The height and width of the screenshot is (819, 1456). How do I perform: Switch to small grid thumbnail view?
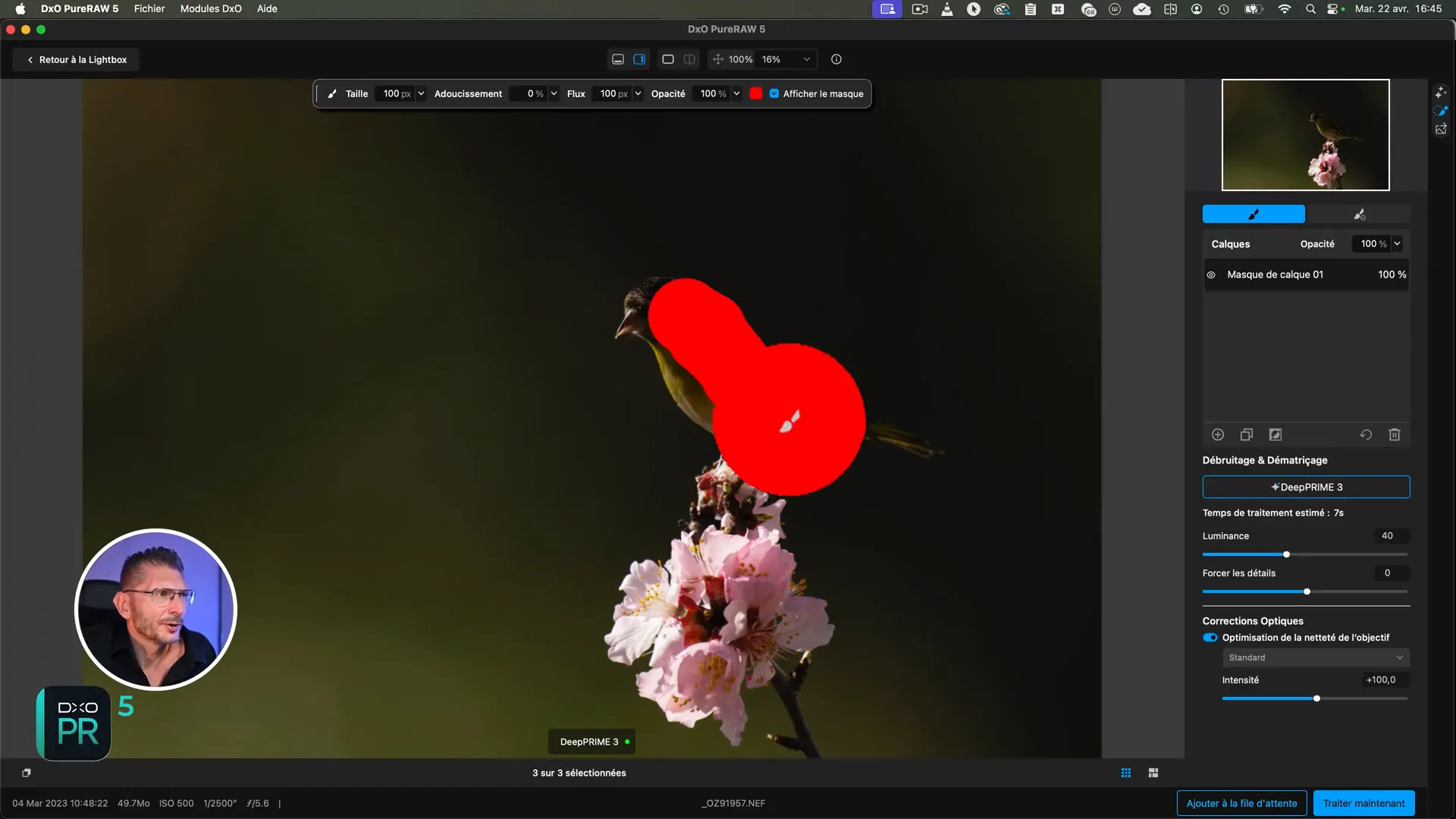[x=1126, y=773]
